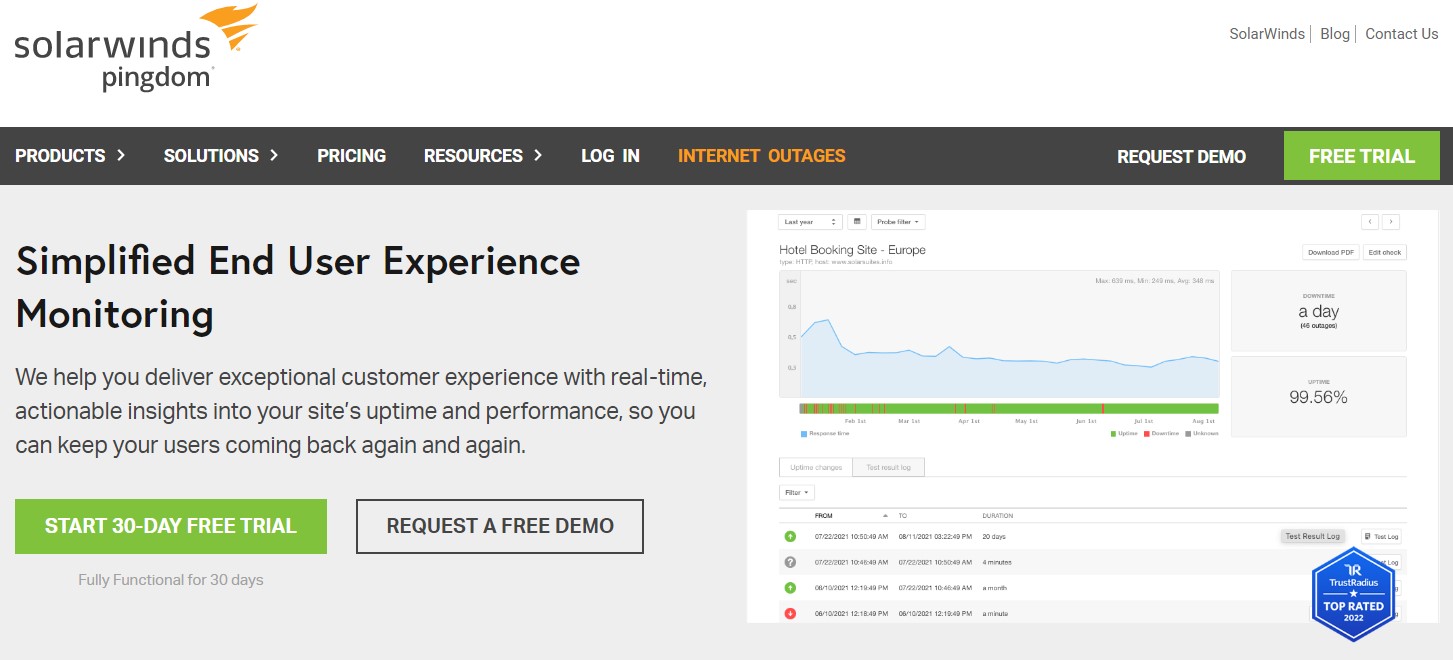Viewport: 1453px width, 660px height.
Task: Click the previous period arrow in dashboard
Action: 1370,221
